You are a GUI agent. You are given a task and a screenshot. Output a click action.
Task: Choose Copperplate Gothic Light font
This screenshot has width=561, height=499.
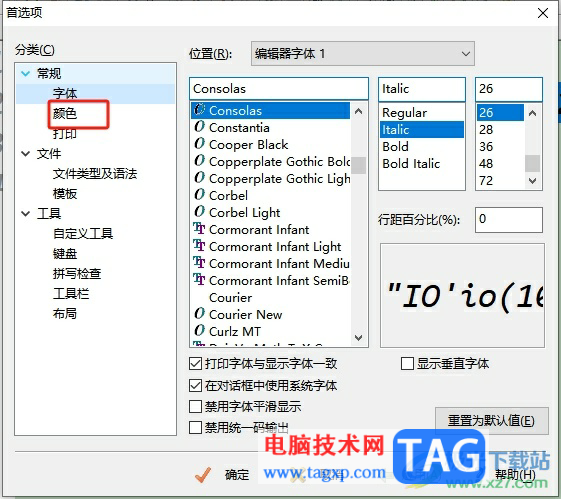(279, 178)
